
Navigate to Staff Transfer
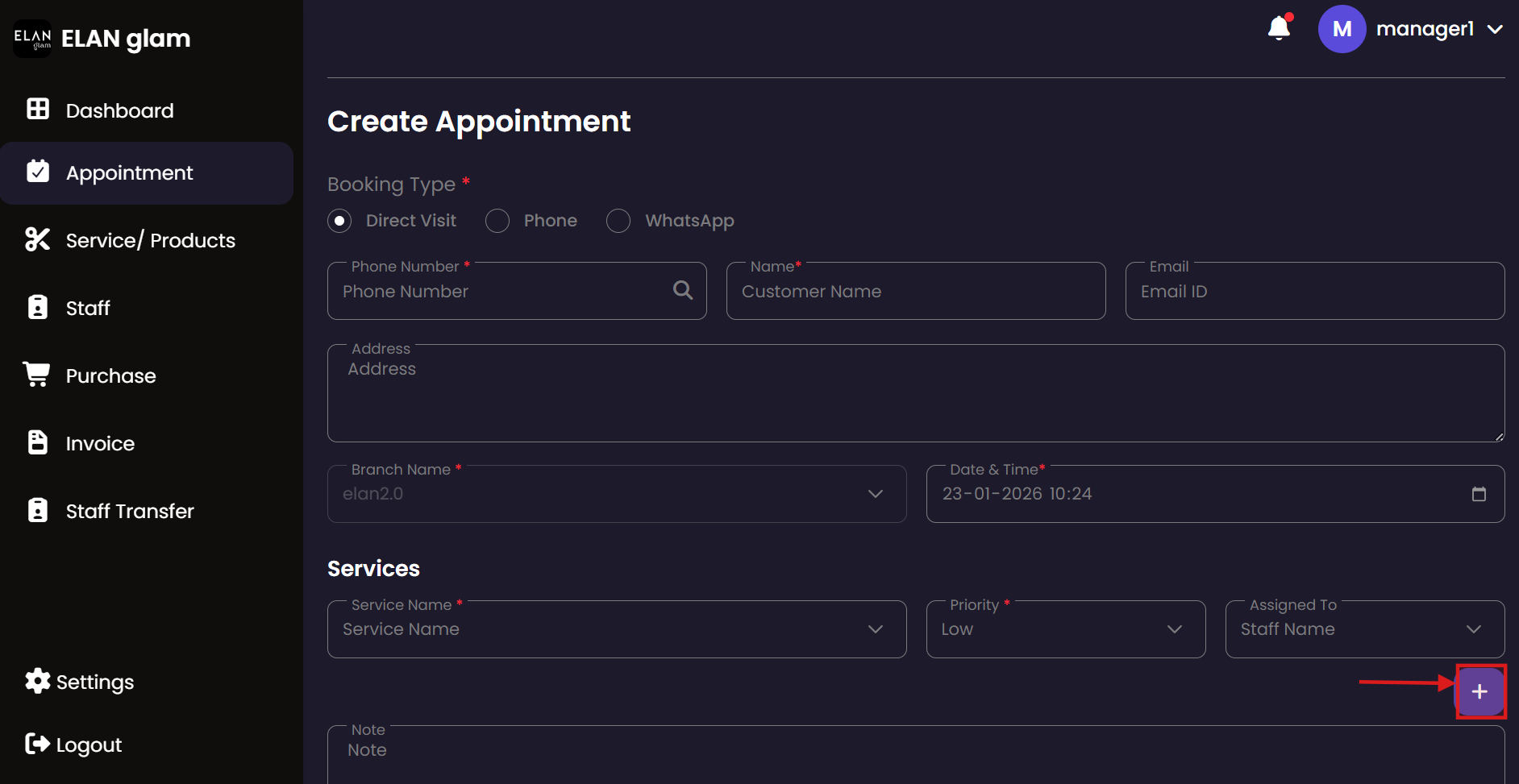pyautogui.click(x=130, y=511)
